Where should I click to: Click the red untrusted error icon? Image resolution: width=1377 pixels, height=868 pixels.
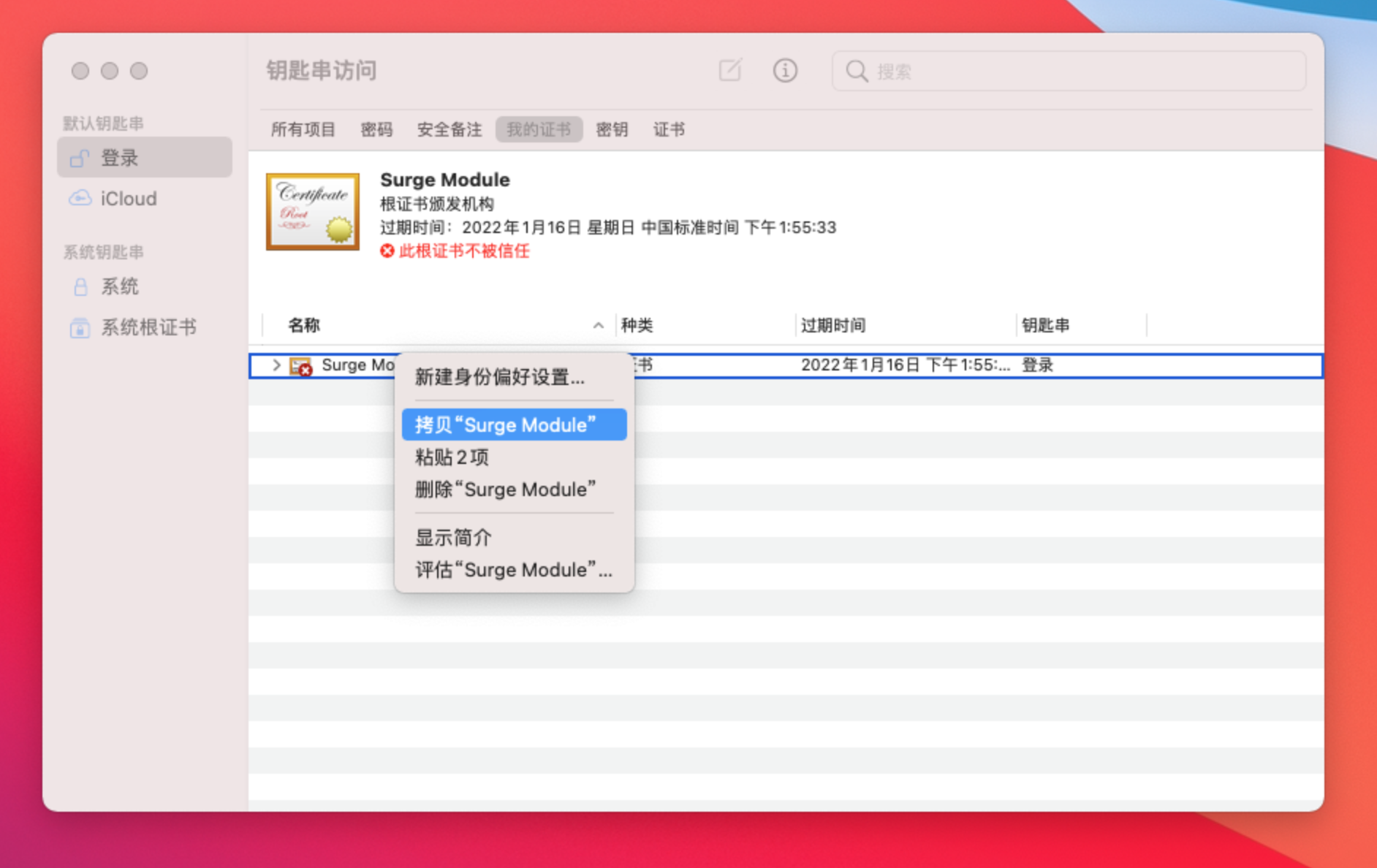pyautogui.click(x=387, y=251)
